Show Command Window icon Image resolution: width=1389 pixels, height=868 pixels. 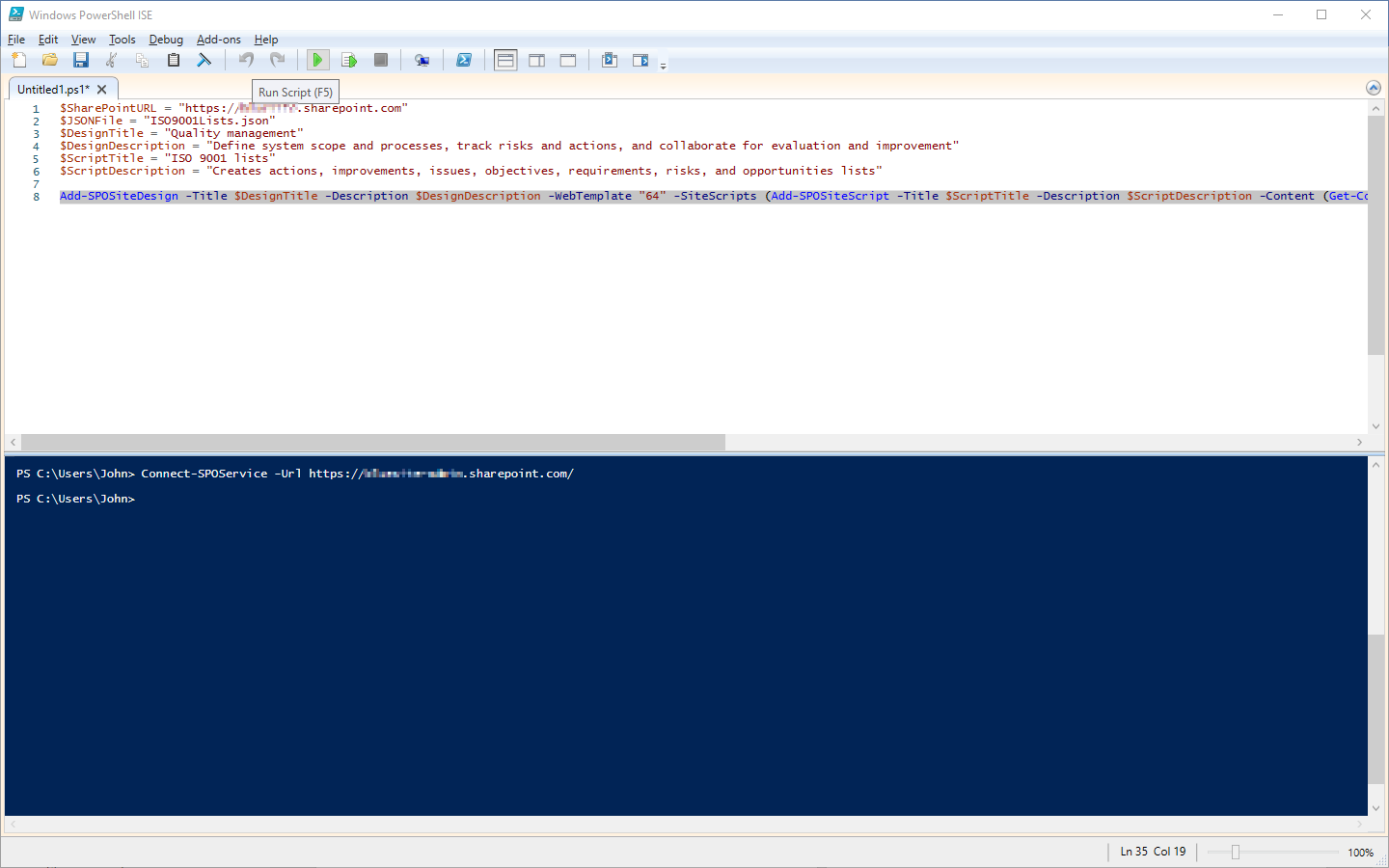pyautogui.click(x=610, y=60)
